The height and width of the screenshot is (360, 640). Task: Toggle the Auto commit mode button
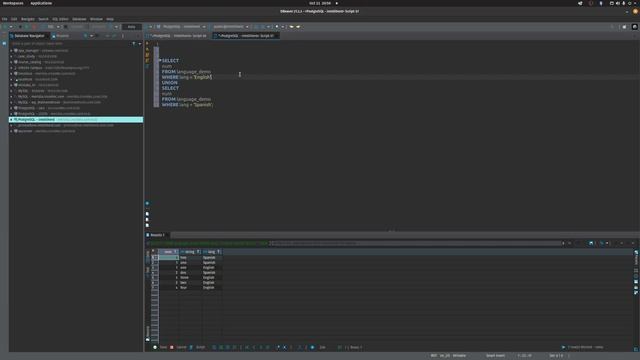click(131, 27)
